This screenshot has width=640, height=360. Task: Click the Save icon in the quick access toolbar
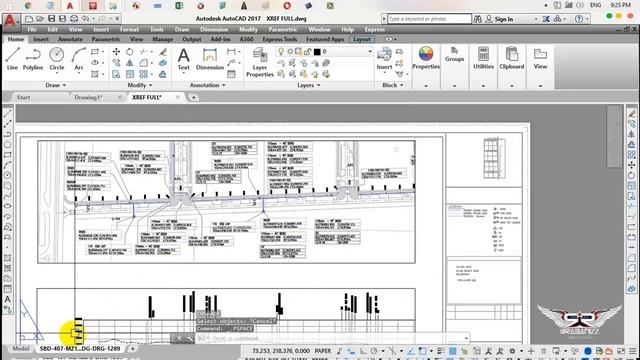coord(51,19)
